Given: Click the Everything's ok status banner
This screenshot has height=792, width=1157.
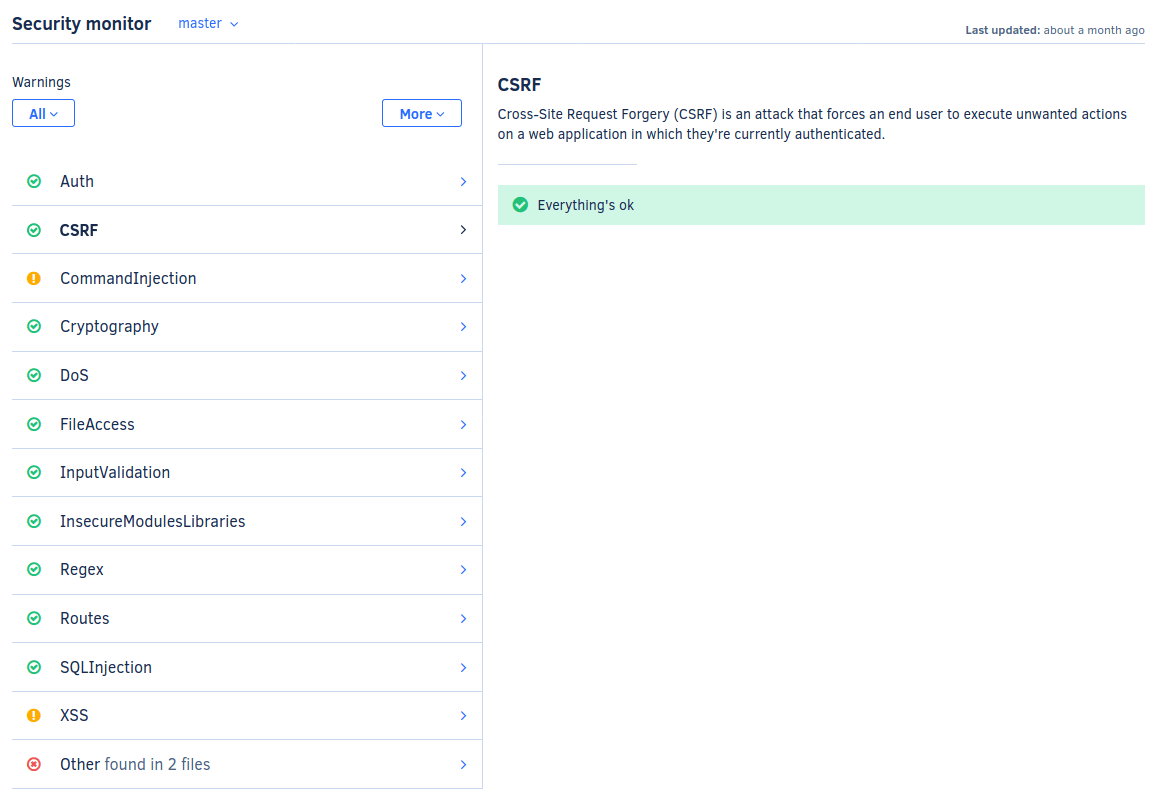Looking at the screenshot, I should 820,205.
